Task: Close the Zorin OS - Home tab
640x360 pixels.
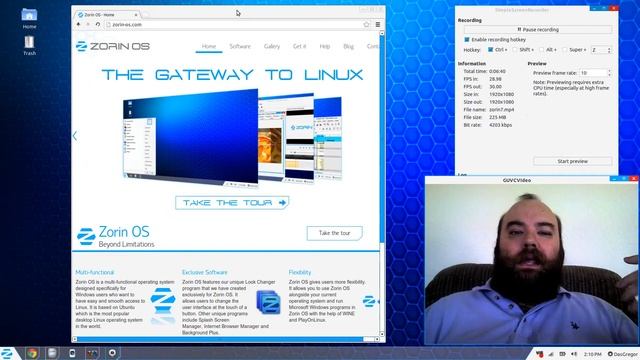Action: (136, 15)
